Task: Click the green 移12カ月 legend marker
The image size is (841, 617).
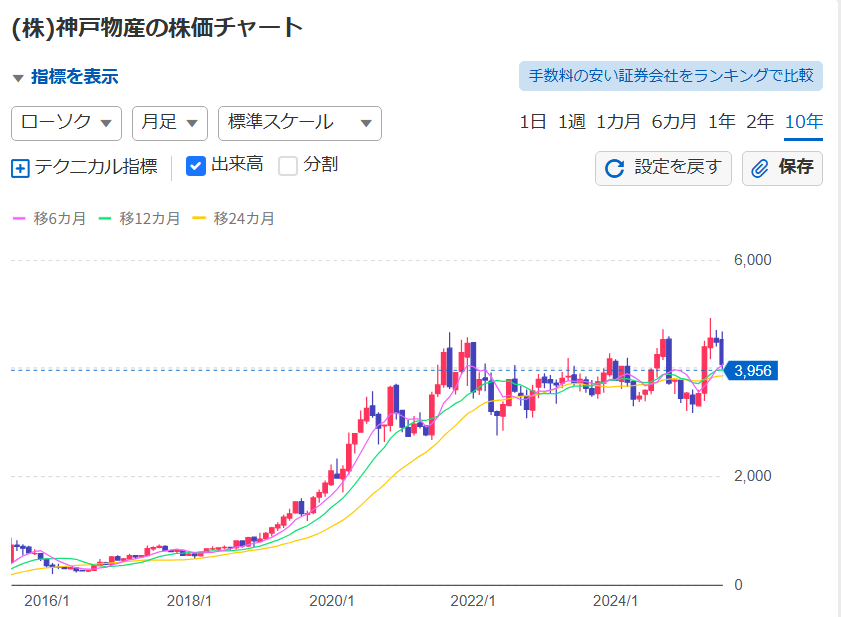Action: pyautogui.click(x=104, y=218)
